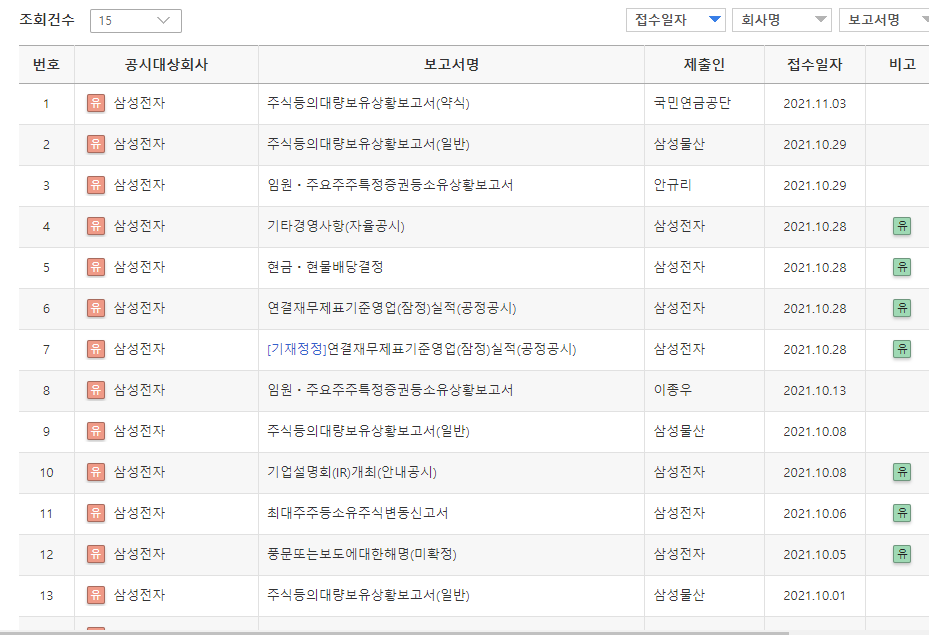Click green 유 badge for 기타경영사항(자율공시)
929x635 pixels.
(902, 226)
